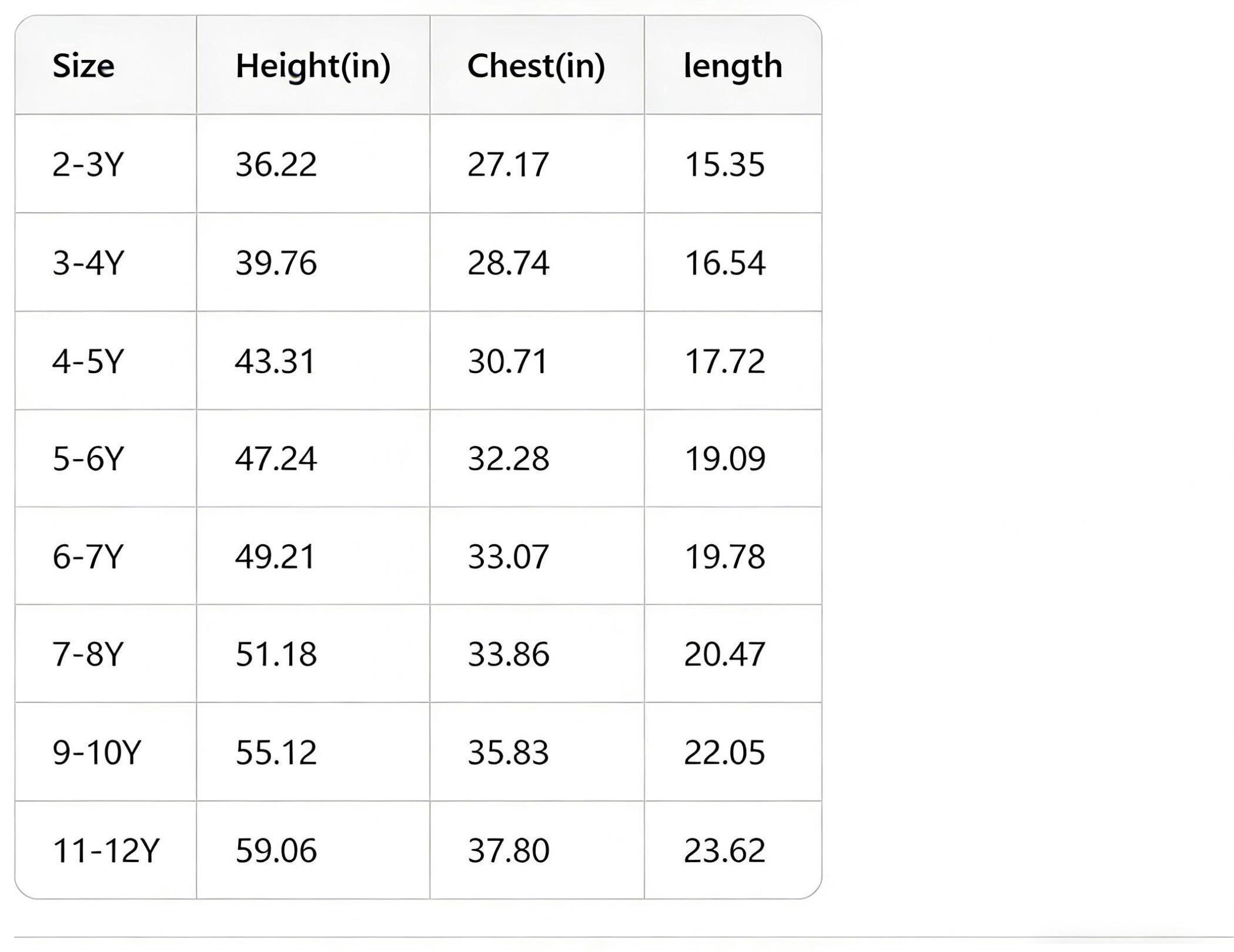Select the 11-12Y size cell

click(106, 851)
